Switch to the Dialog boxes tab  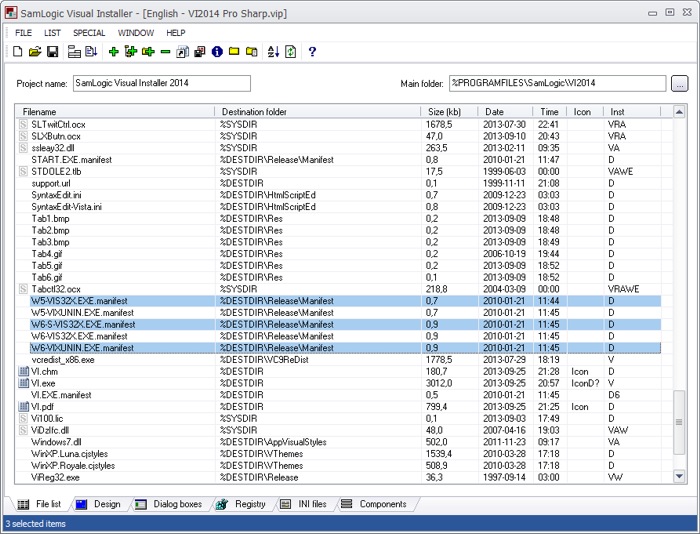pos(169,504)
